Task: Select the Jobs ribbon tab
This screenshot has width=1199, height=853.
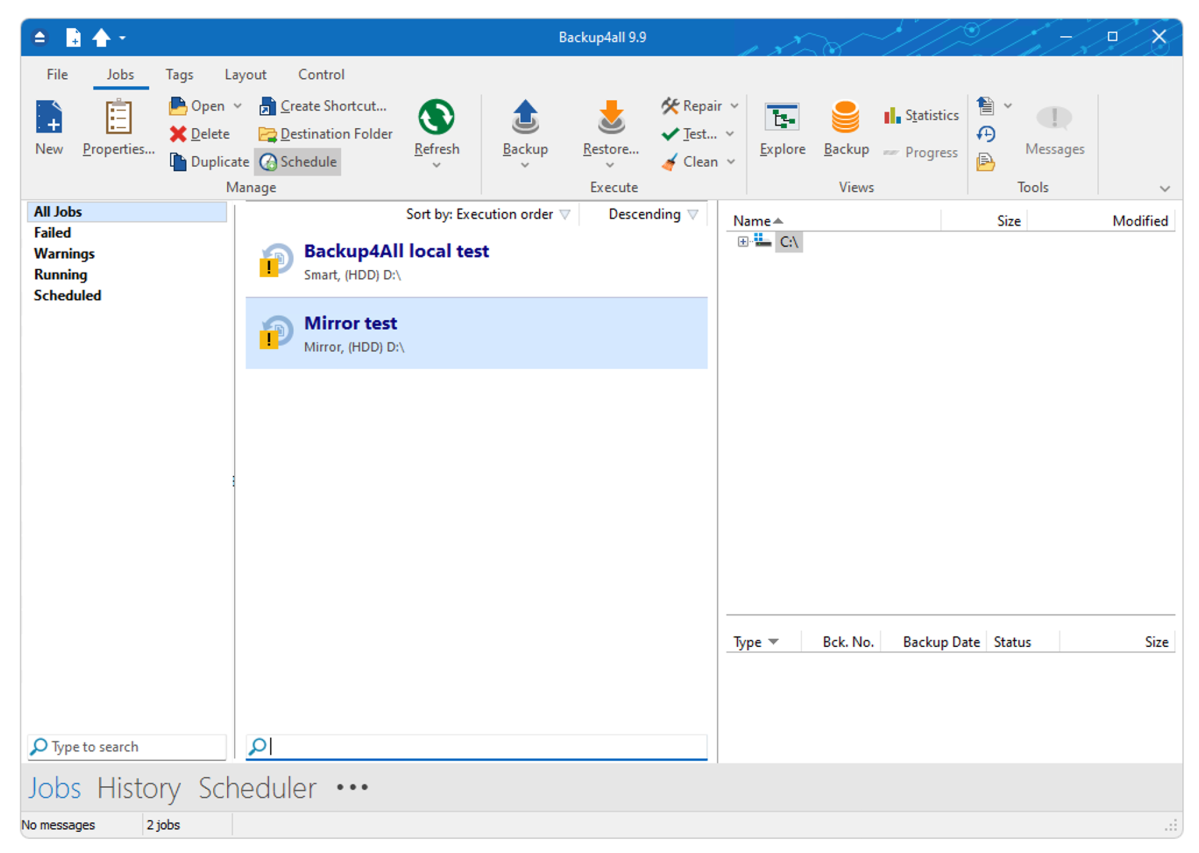Action: click(x=120, y=74)
